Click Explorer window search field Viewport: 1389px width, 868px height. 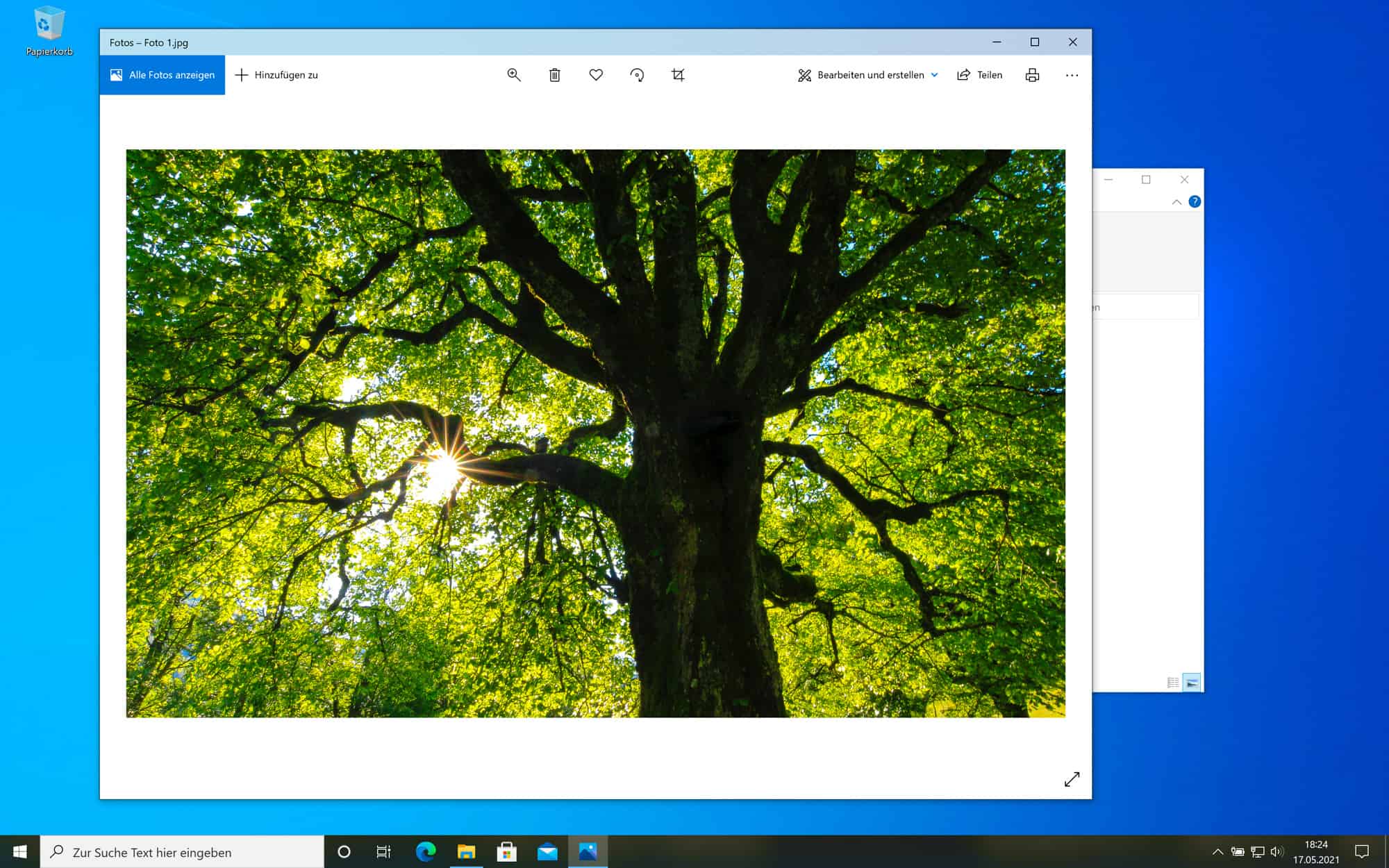pos(1146,307)
